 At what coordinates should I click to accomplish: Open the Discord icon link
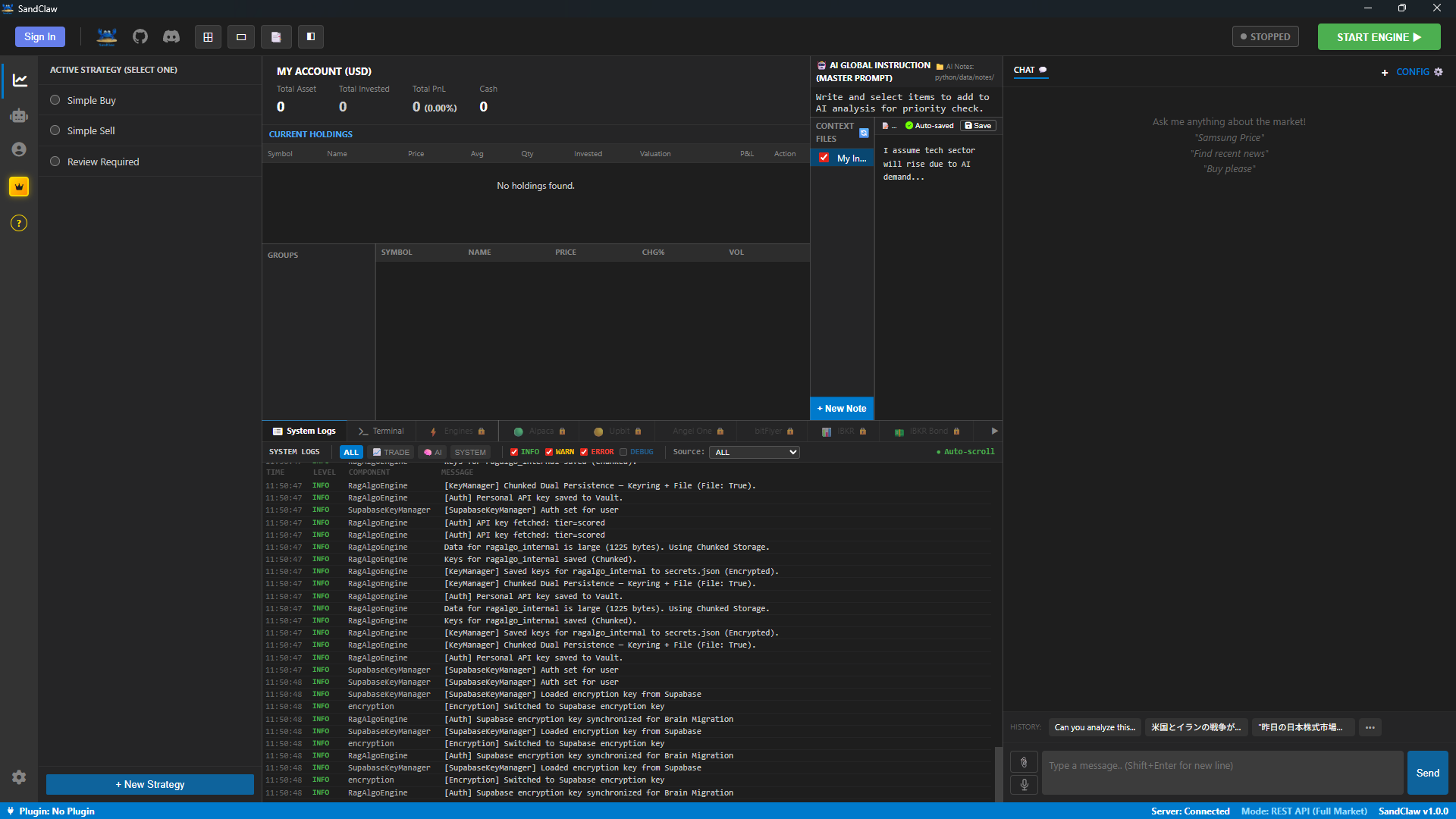[171, 36]
